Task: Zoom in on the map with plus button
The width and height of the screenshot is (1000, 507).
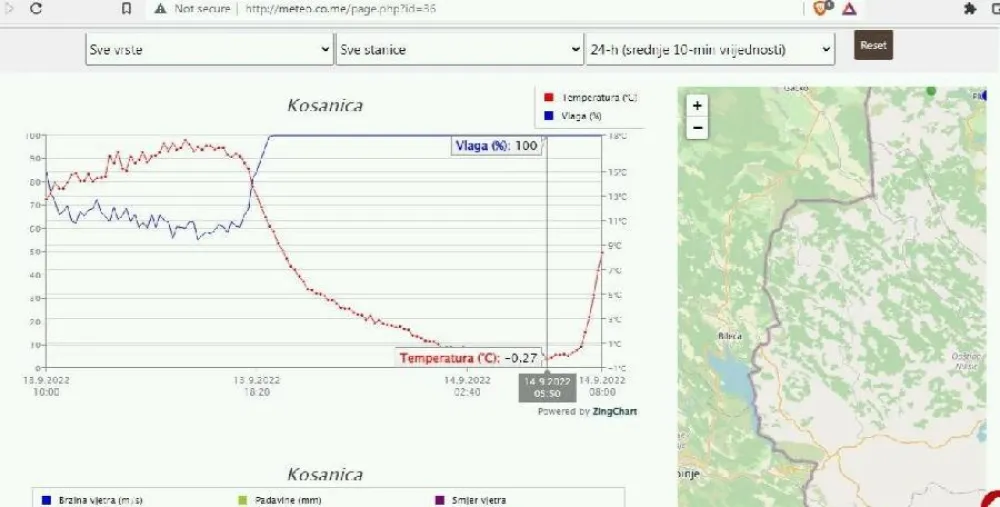Action: (x=697, y=105)
